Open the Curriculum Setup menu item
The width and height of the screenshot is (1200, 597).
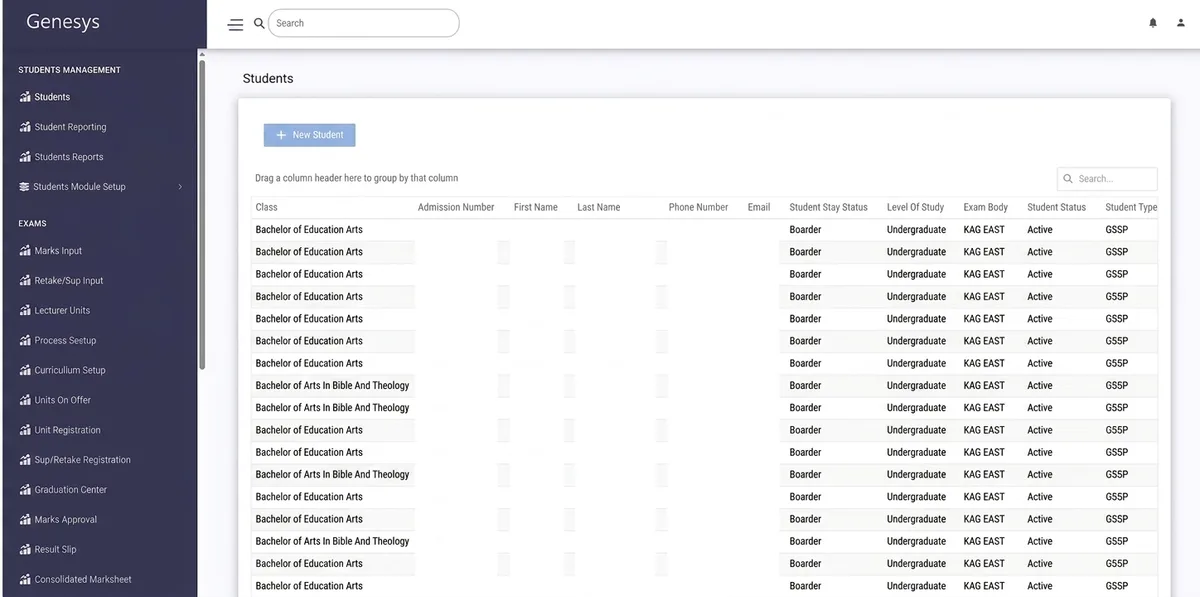coord(70,370)
